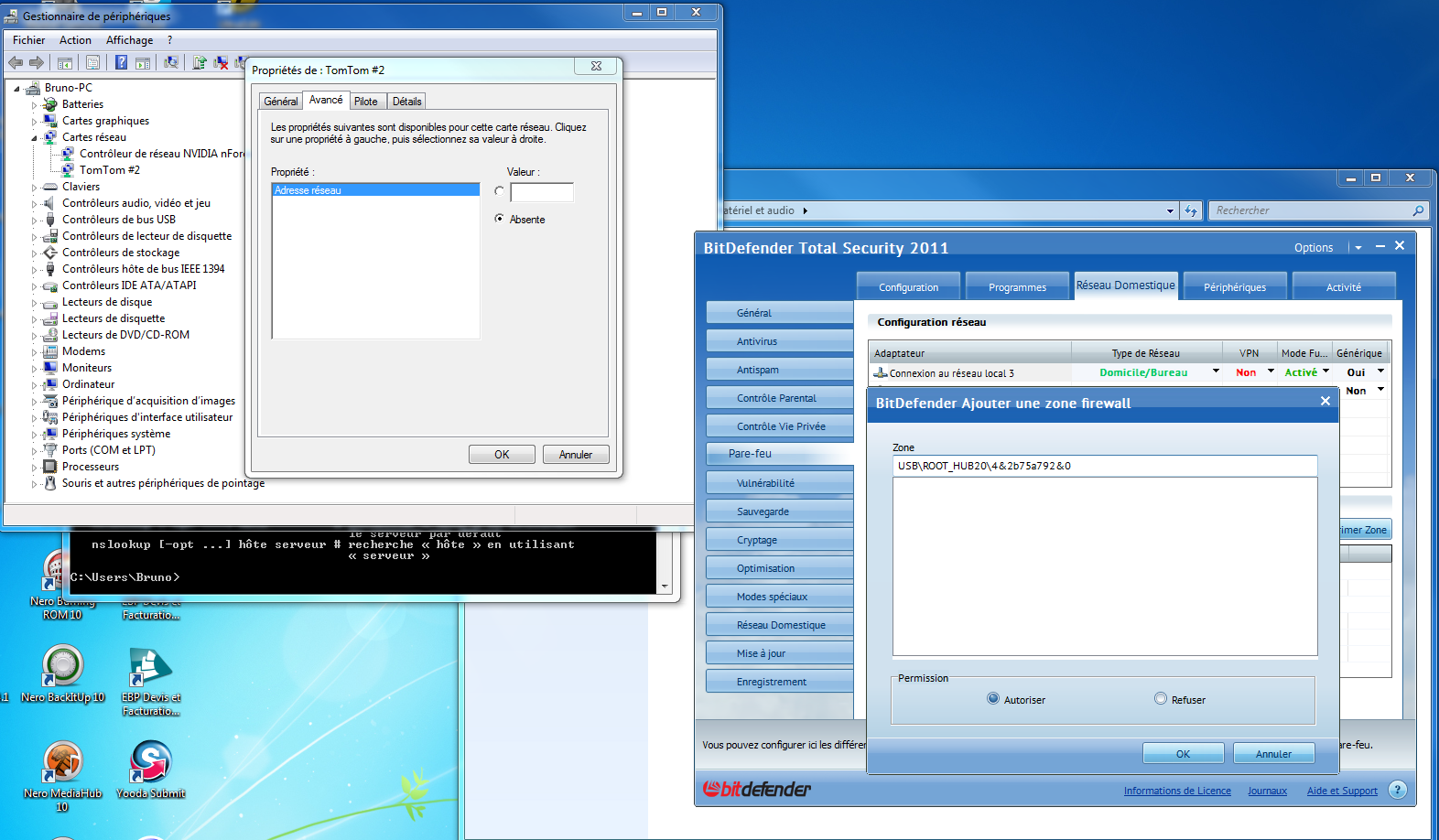Image resolution: width=1439 pixels, height=840 pixels.
Task: Open the Affichage menu
Action: pos(129,40)
